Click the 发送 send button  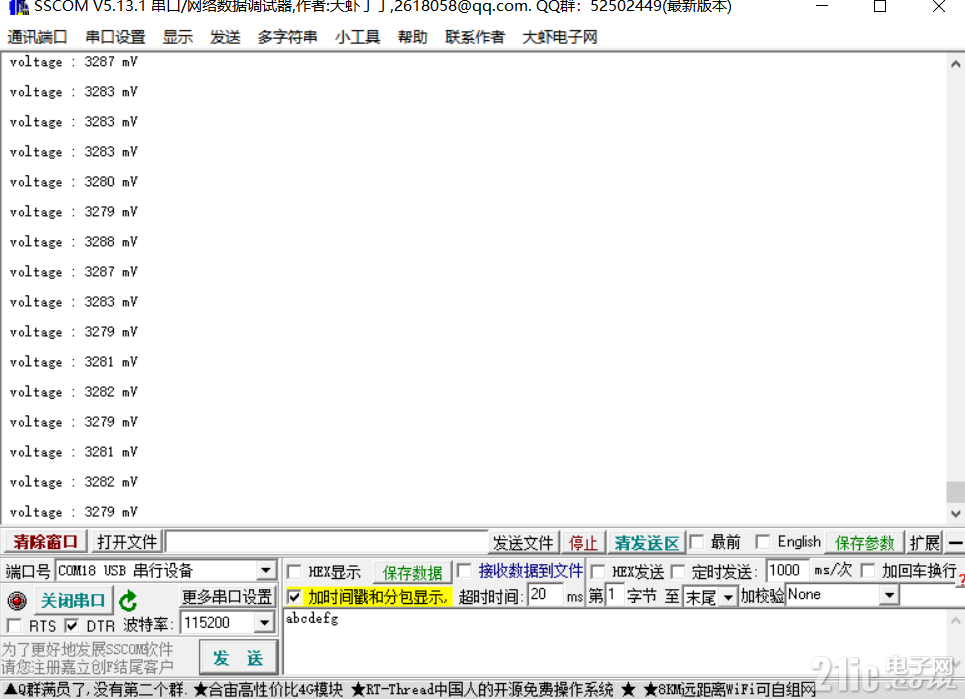[238, 658]
